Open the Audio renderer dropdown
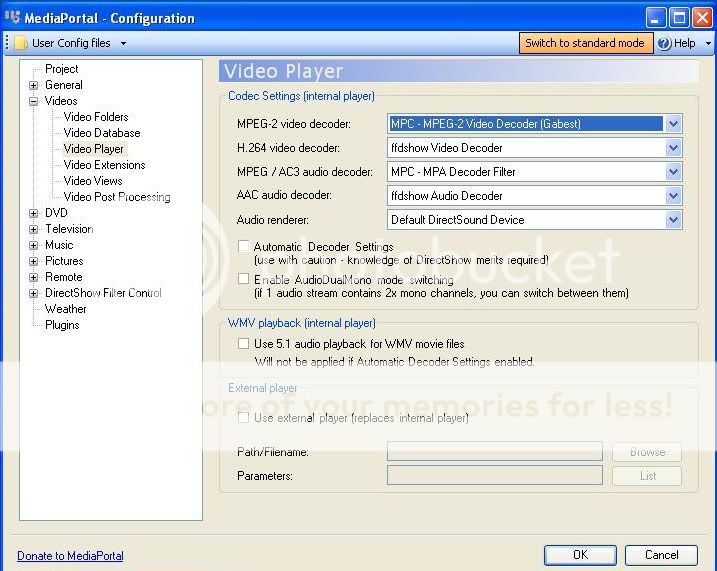Image resolution: width=717 pixels, height=571 pixels. click(673, 220)
